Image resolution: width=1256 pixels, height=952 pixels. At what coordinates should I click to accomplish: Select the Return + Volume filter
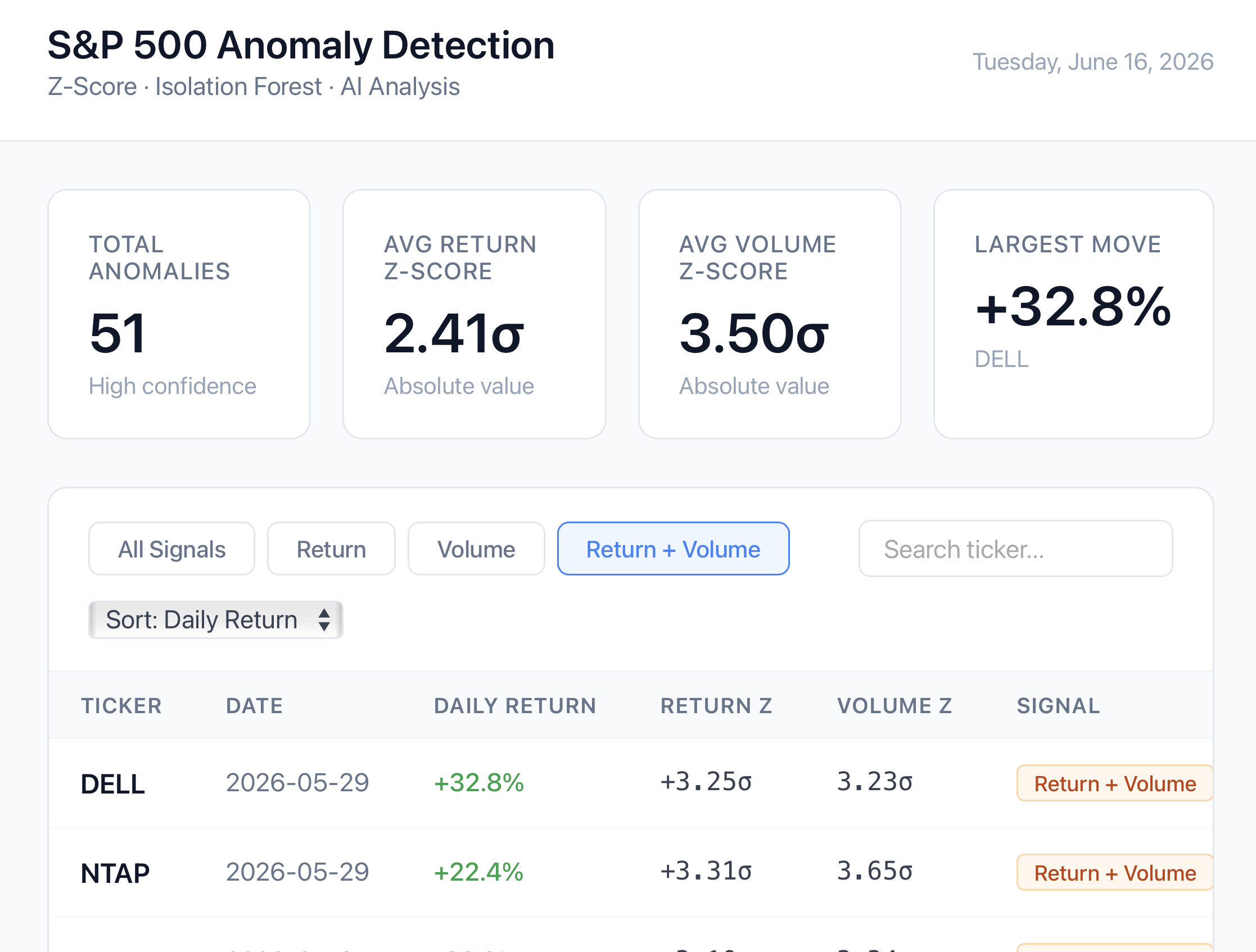[673, 549]
